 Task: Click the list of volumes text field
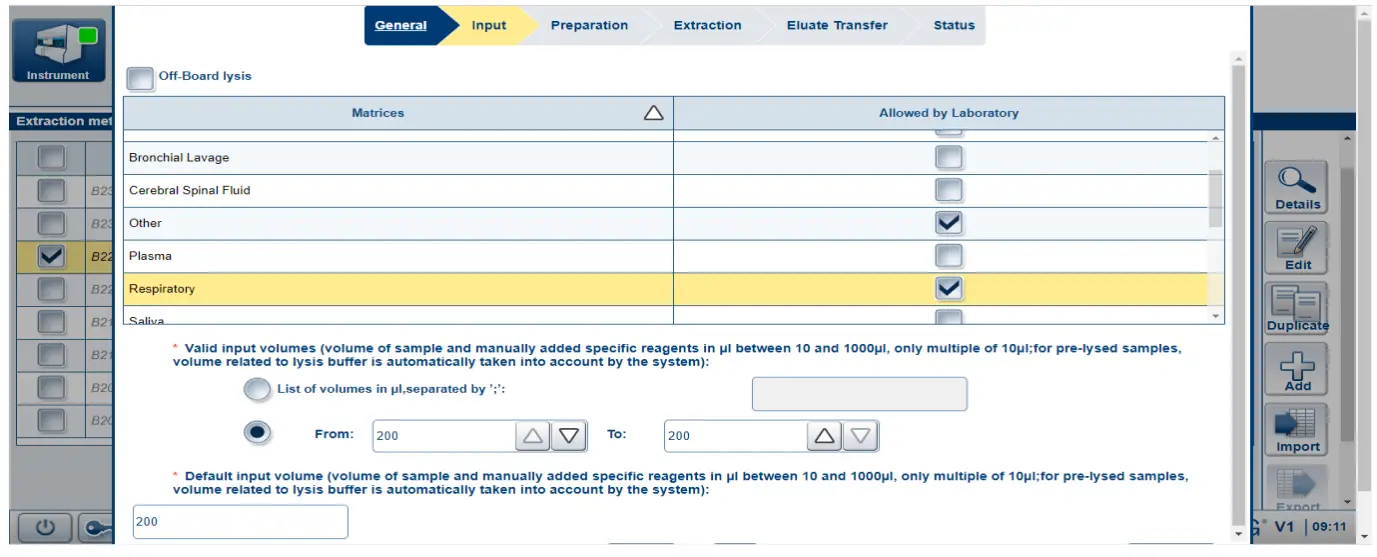(860, 394)
